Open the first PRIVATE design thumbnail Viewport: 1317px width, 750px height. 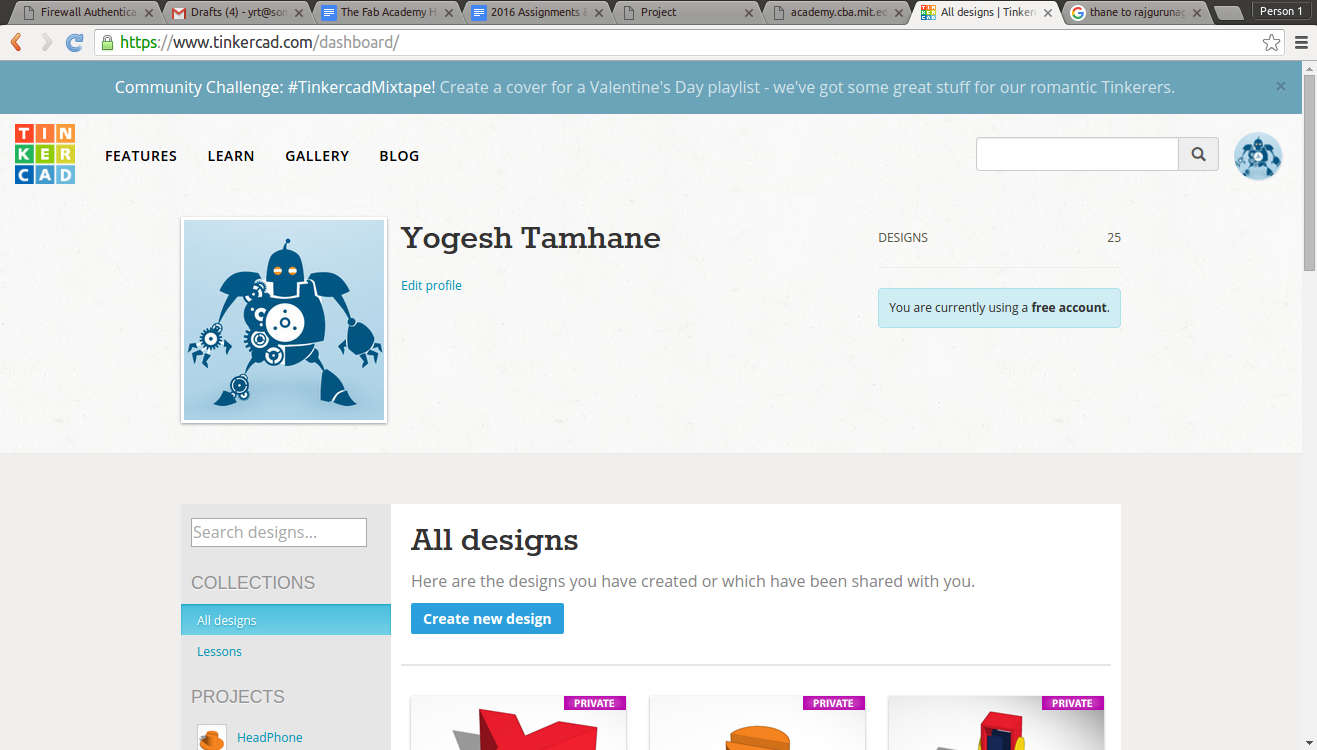click(518, 725)
